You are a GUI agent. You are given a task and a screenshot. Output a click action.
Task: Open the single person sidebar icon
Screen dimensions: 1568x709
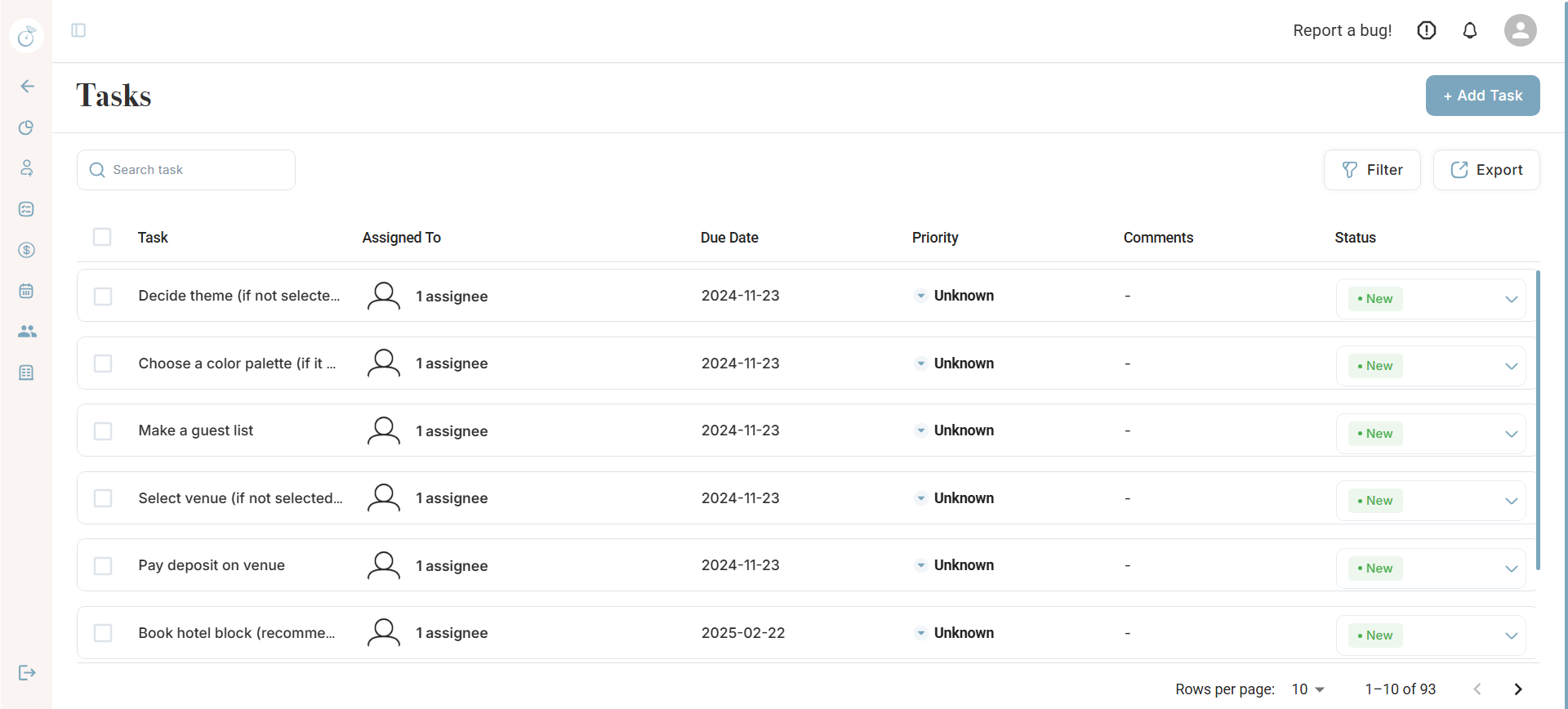26,168
